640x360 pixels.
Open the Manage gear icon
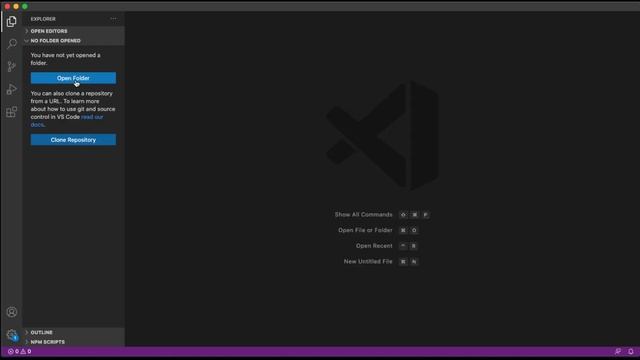[x=11, y=335]
